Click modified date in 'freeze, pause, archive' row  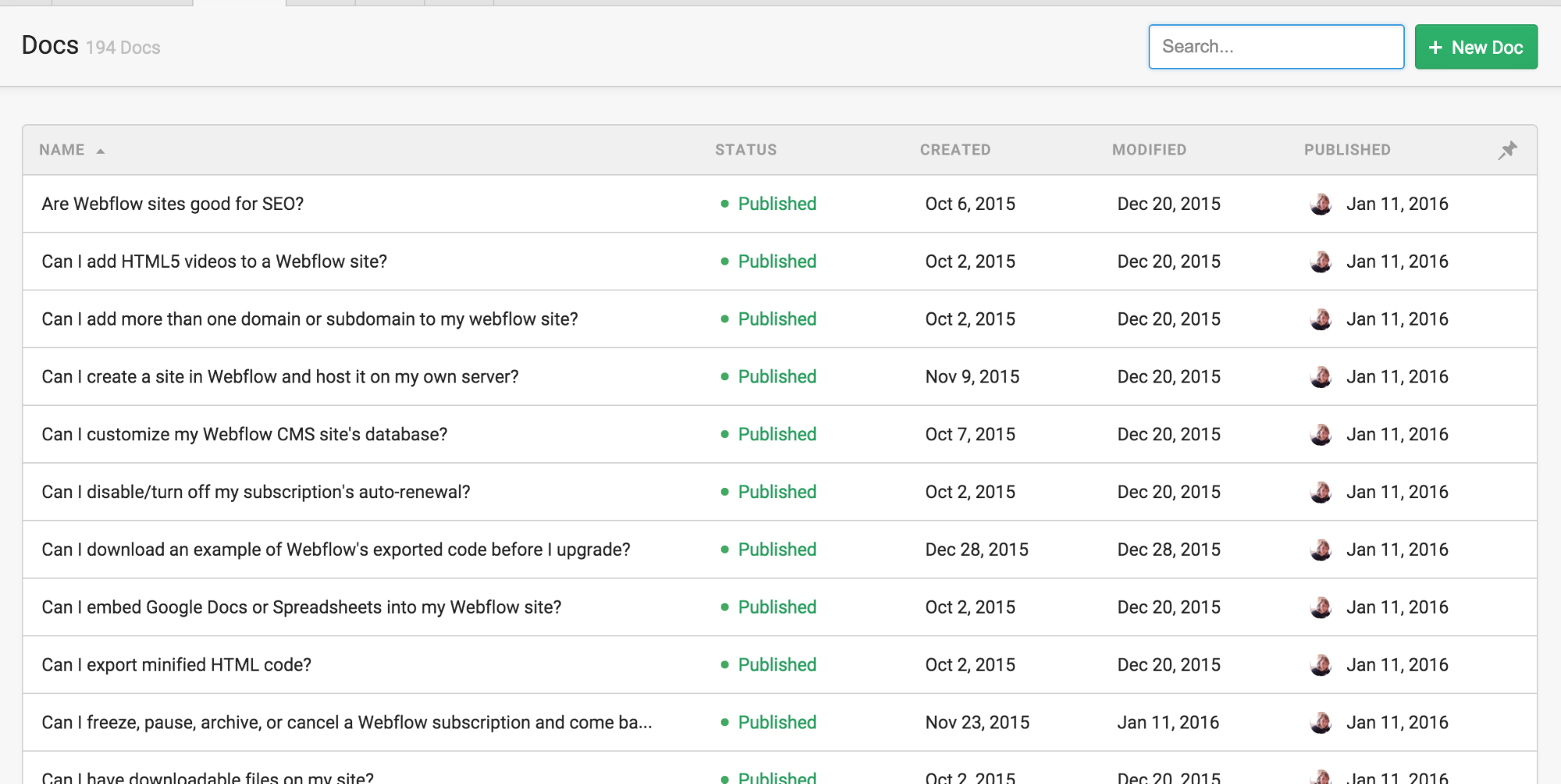tap(1167, 723)
